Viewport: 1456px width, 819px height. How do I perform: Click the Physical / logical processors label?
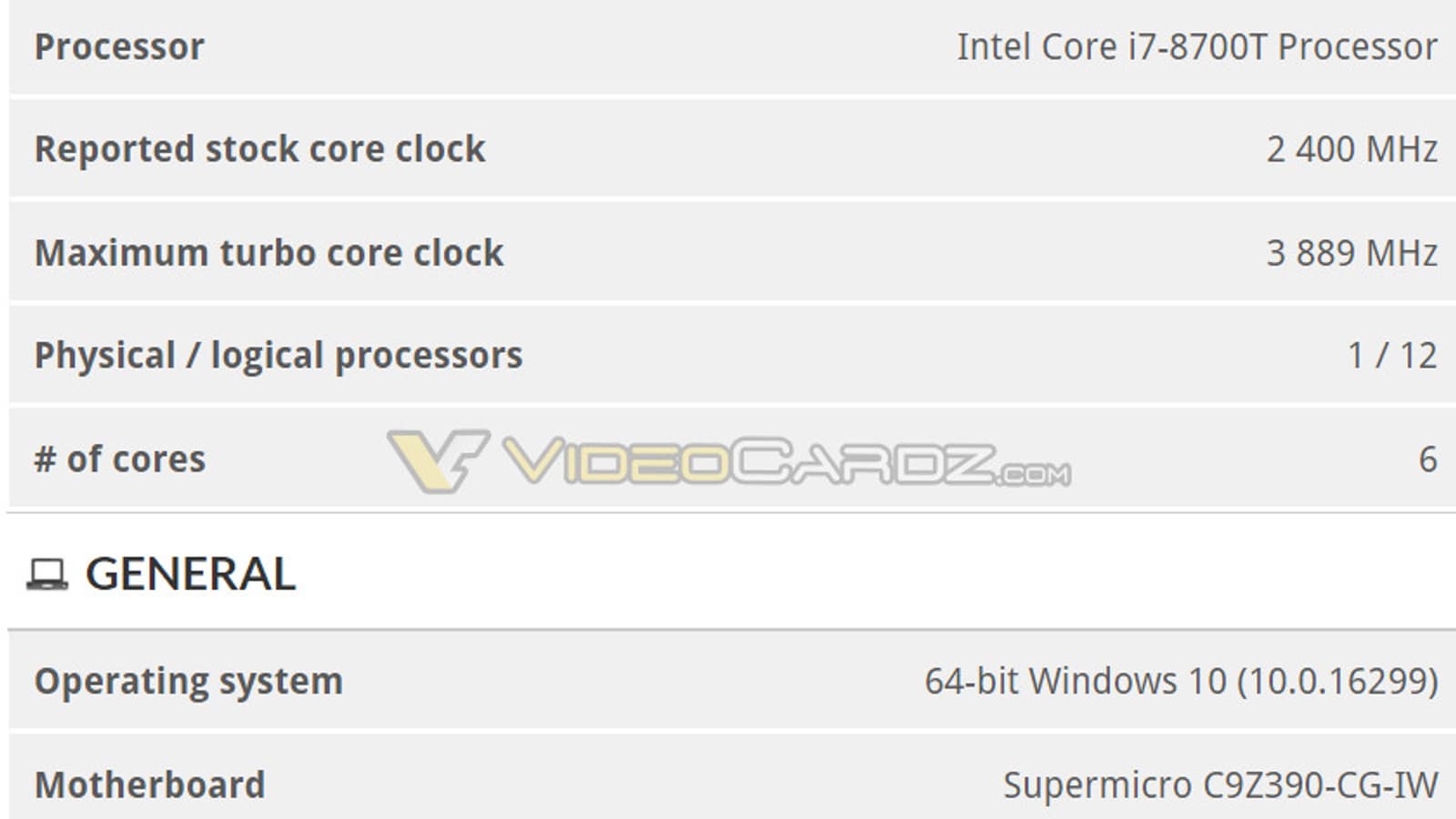pos(278,356)
